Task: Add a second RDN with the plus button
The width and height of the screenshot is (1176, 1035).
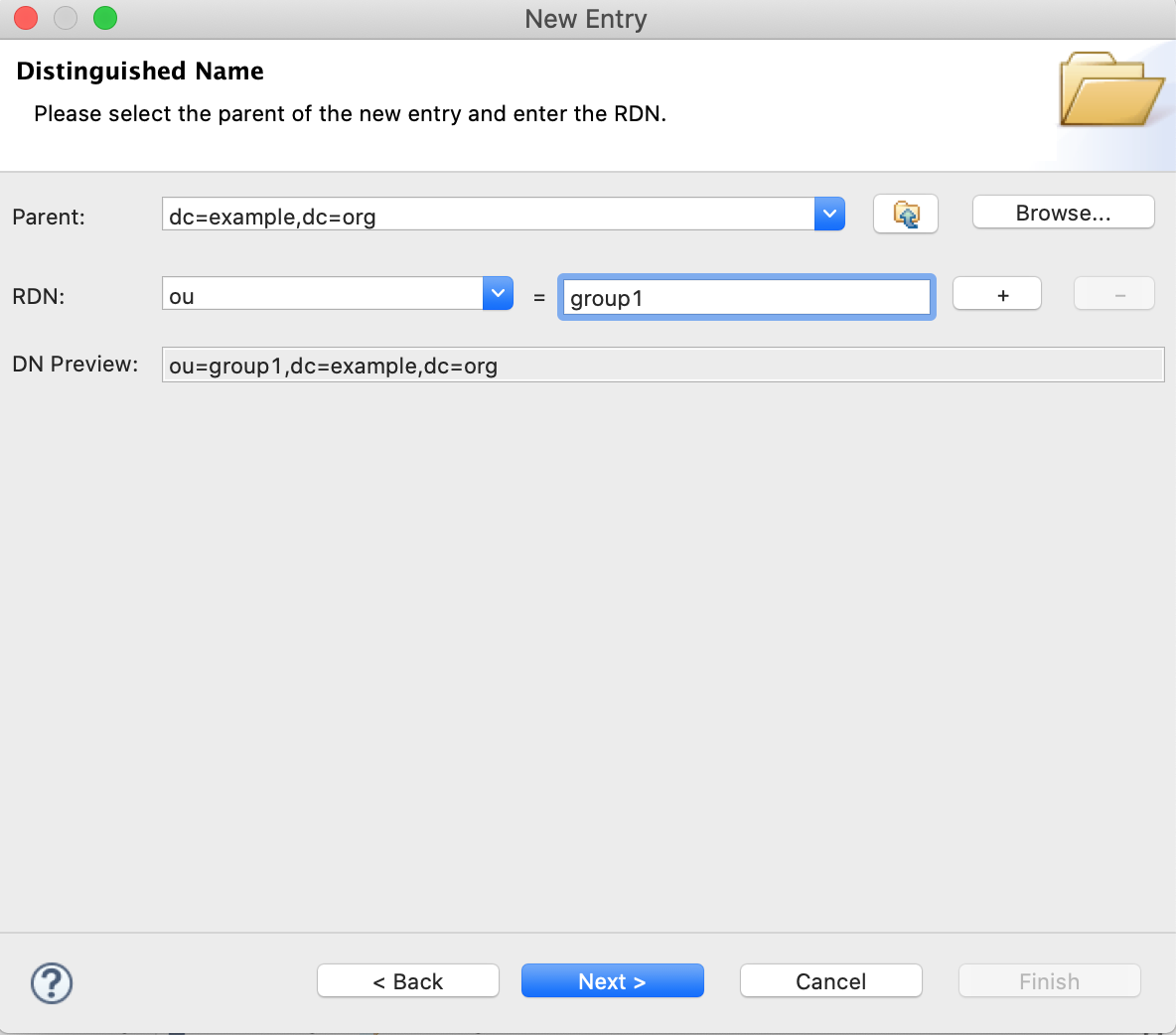Action: (x=996, y=293)
